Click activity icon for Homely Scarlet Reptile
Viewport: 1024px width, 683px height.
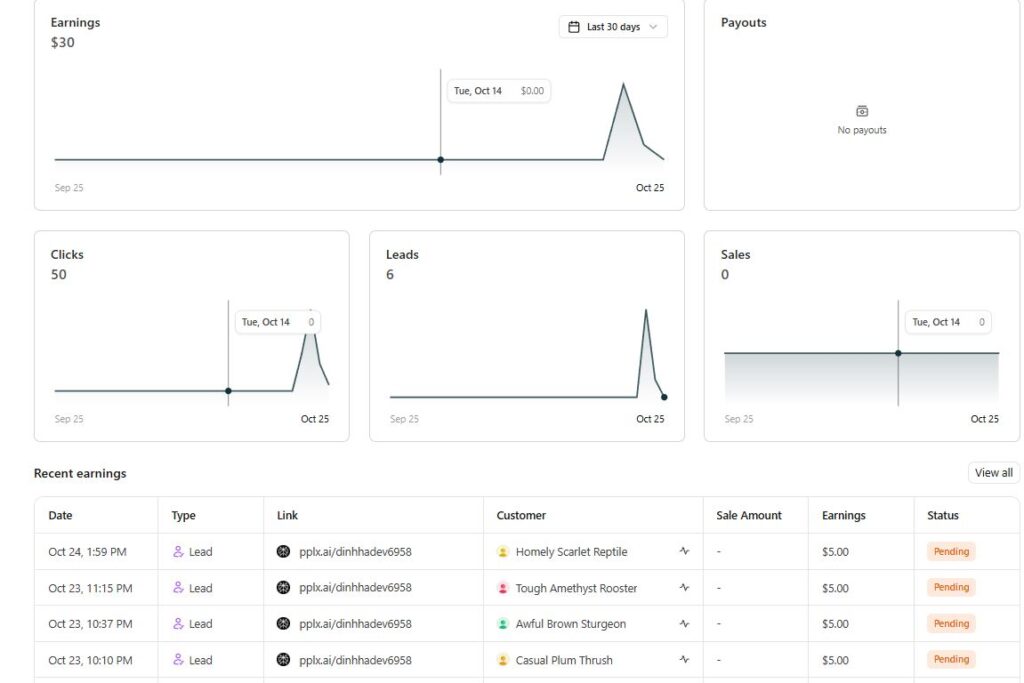coord(684,551)
